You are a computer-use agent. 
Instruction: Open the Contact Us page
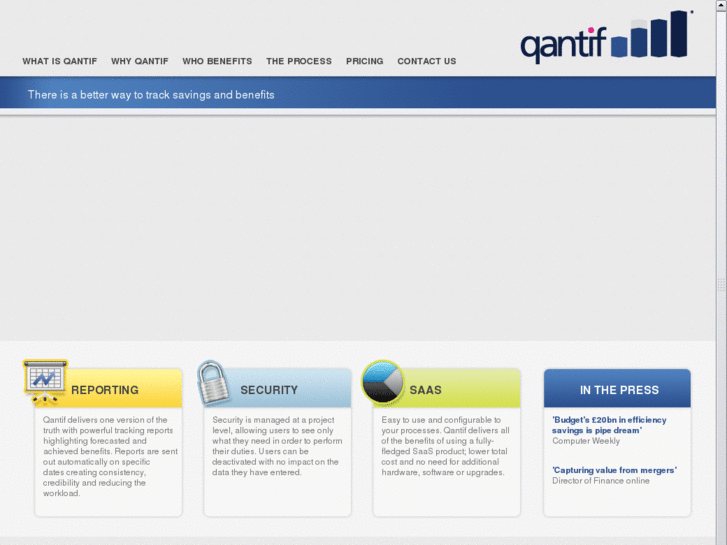click(427, 61)
